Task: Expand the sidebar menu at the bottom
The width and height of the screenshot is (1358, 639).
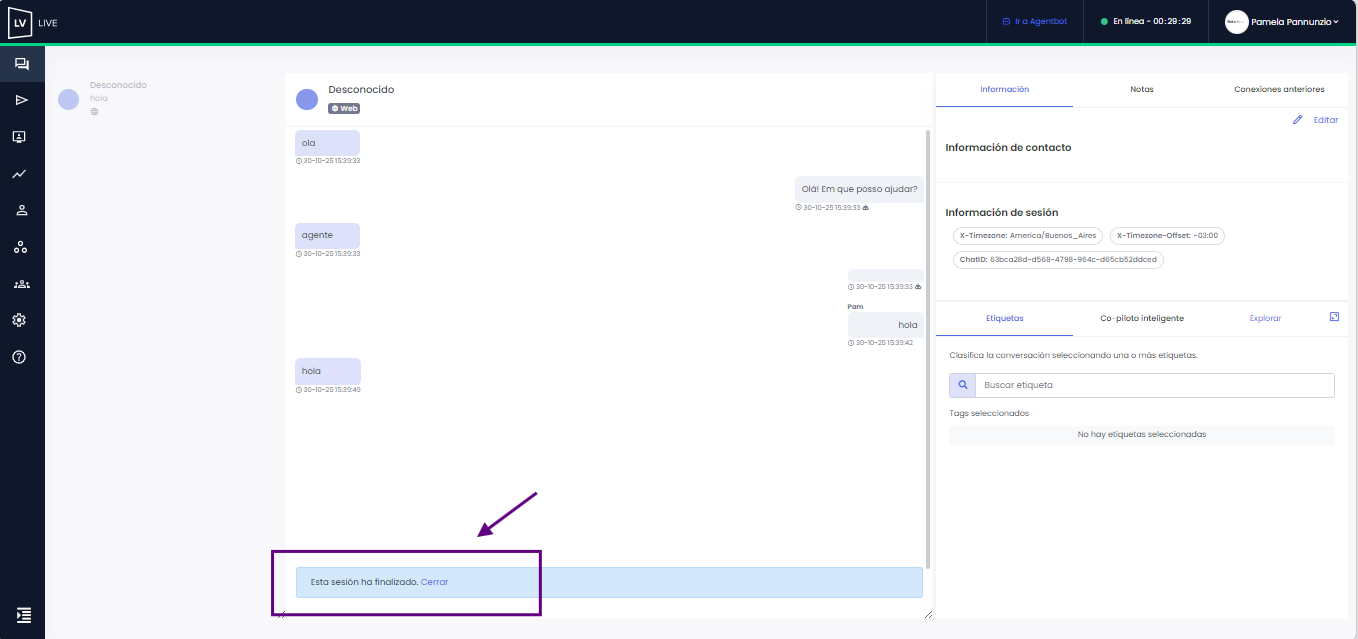Action: point(24,615)
